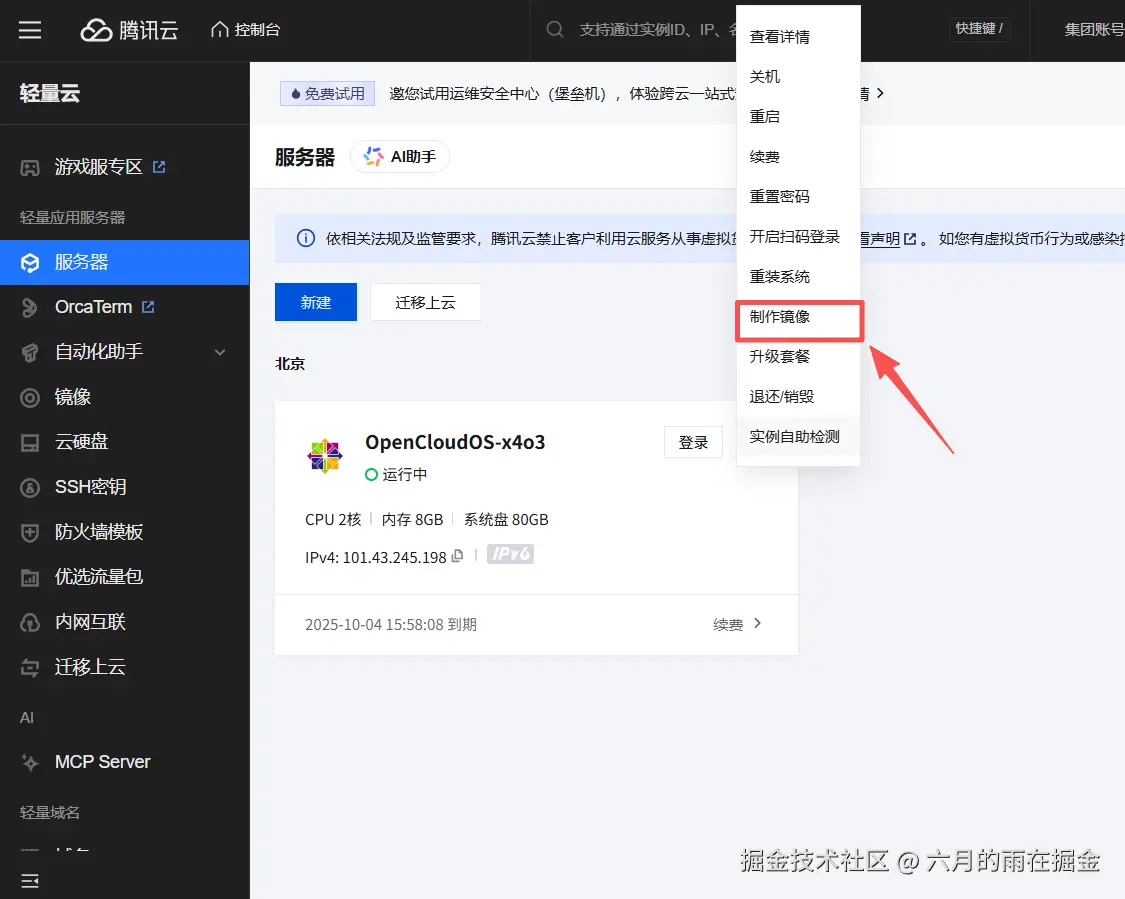Click the 内网互联 sidebar icon

tap(29, 623)
